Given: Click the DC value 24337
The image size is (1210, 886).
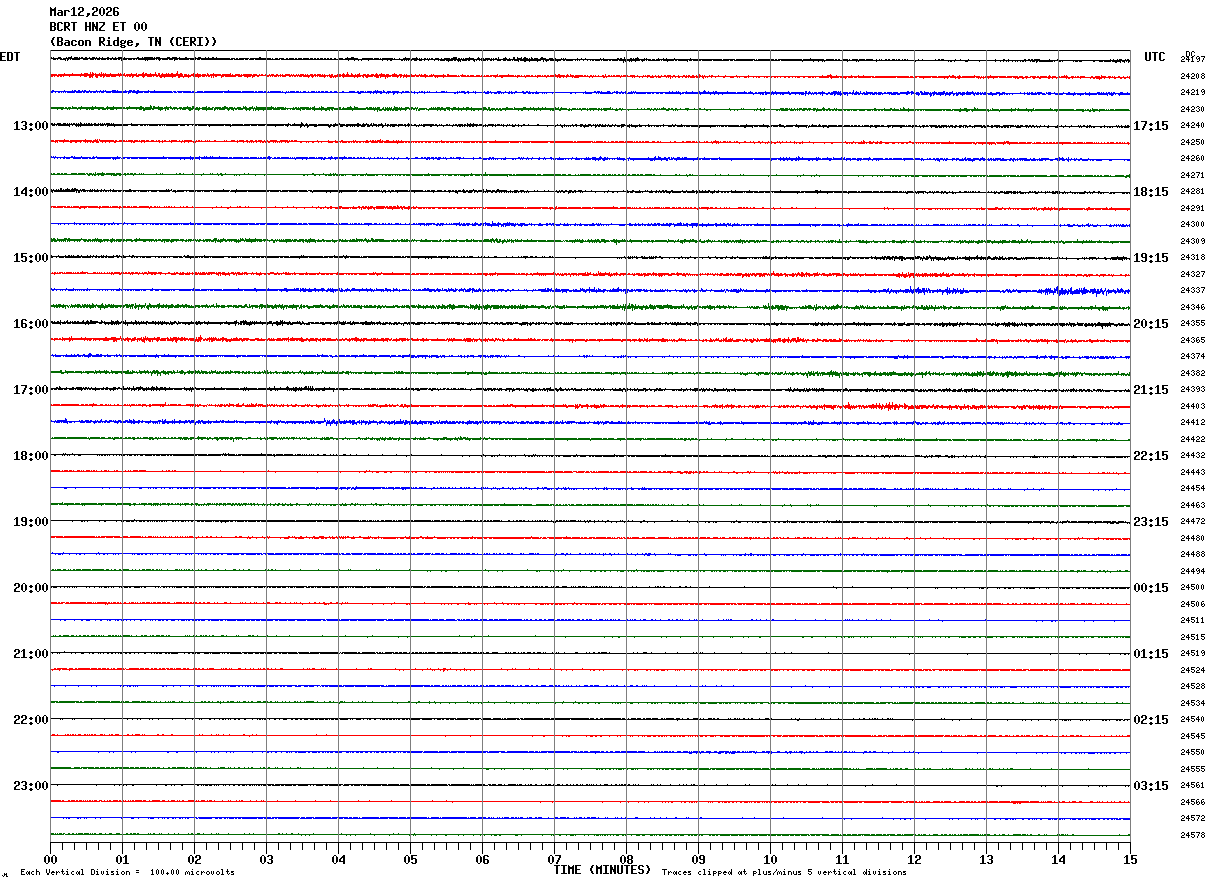Looking at the screenshot, I should [1192, 290].
